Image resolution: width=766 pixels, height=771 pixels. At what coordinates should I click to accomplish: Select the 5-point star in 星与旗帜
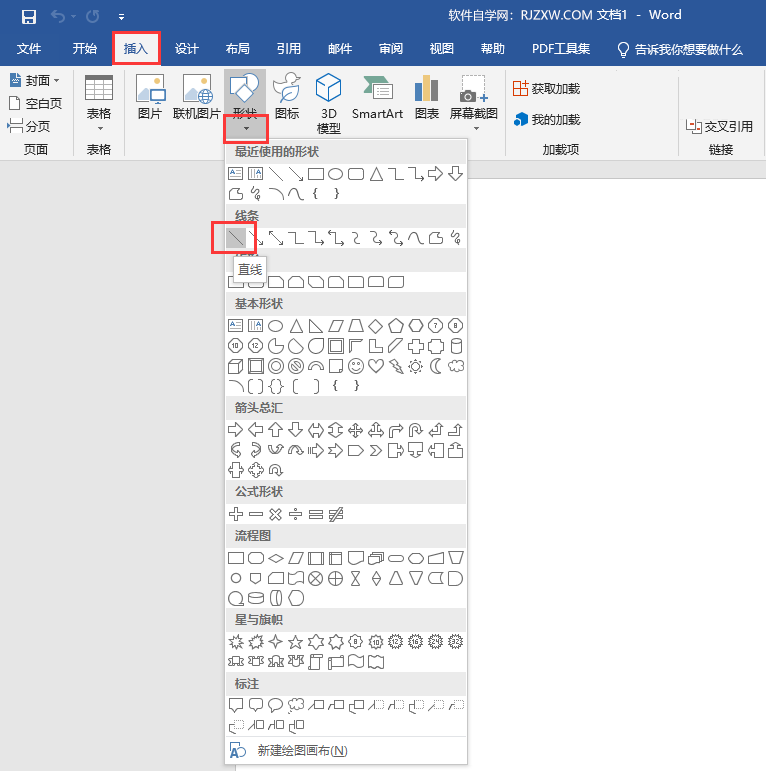coord(295,642)
